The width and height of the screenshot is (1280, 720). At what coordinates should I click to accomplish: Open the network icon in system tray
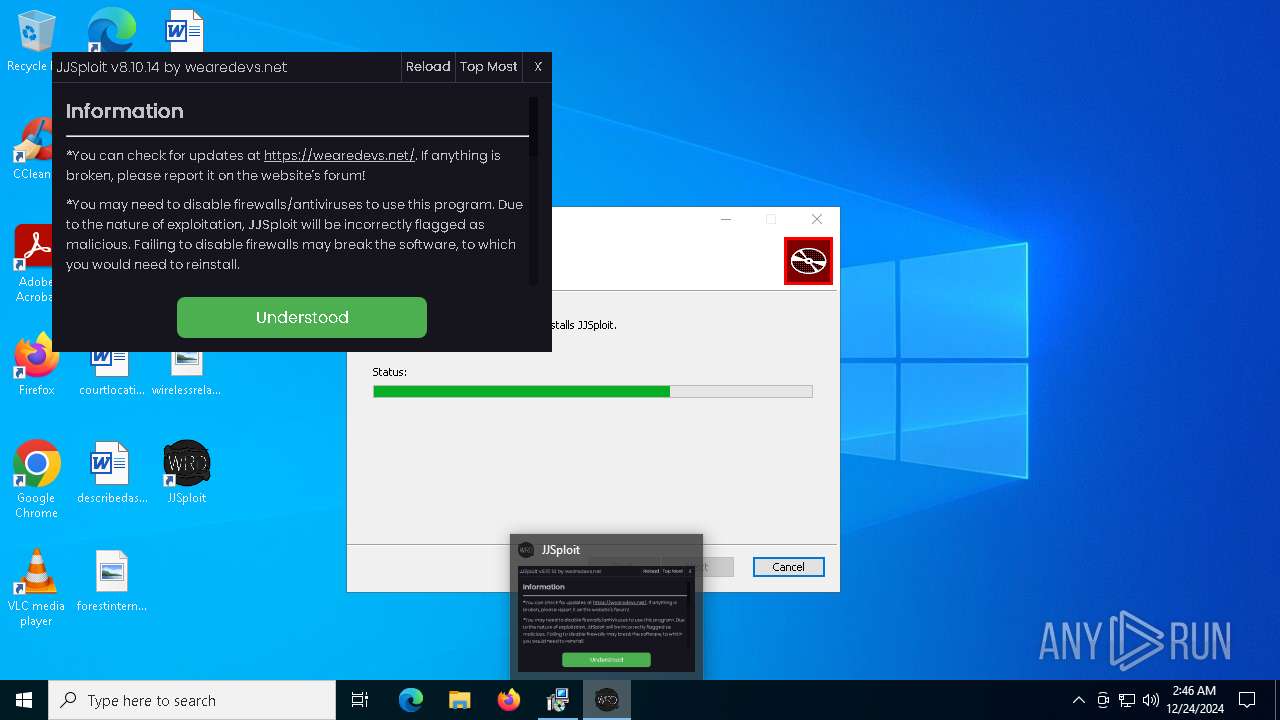pos(1127,700)
